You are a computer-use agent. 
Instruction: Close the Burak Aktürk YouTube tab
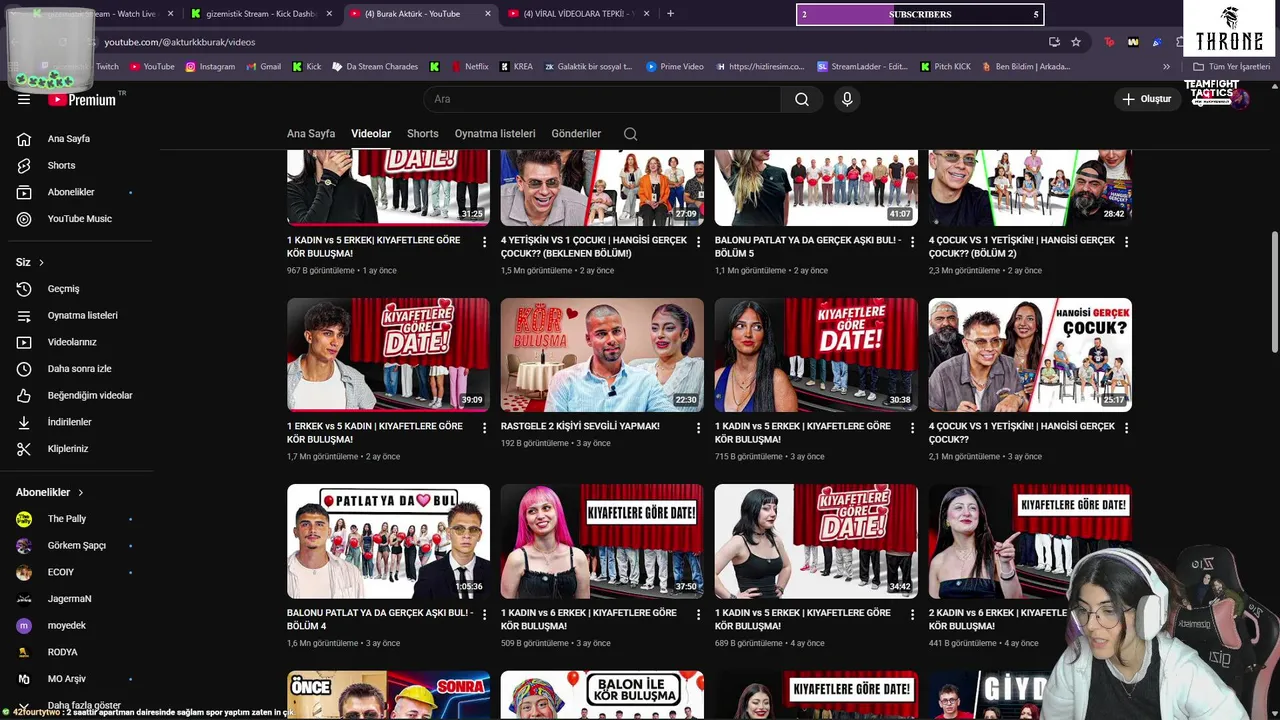[488, 14]
